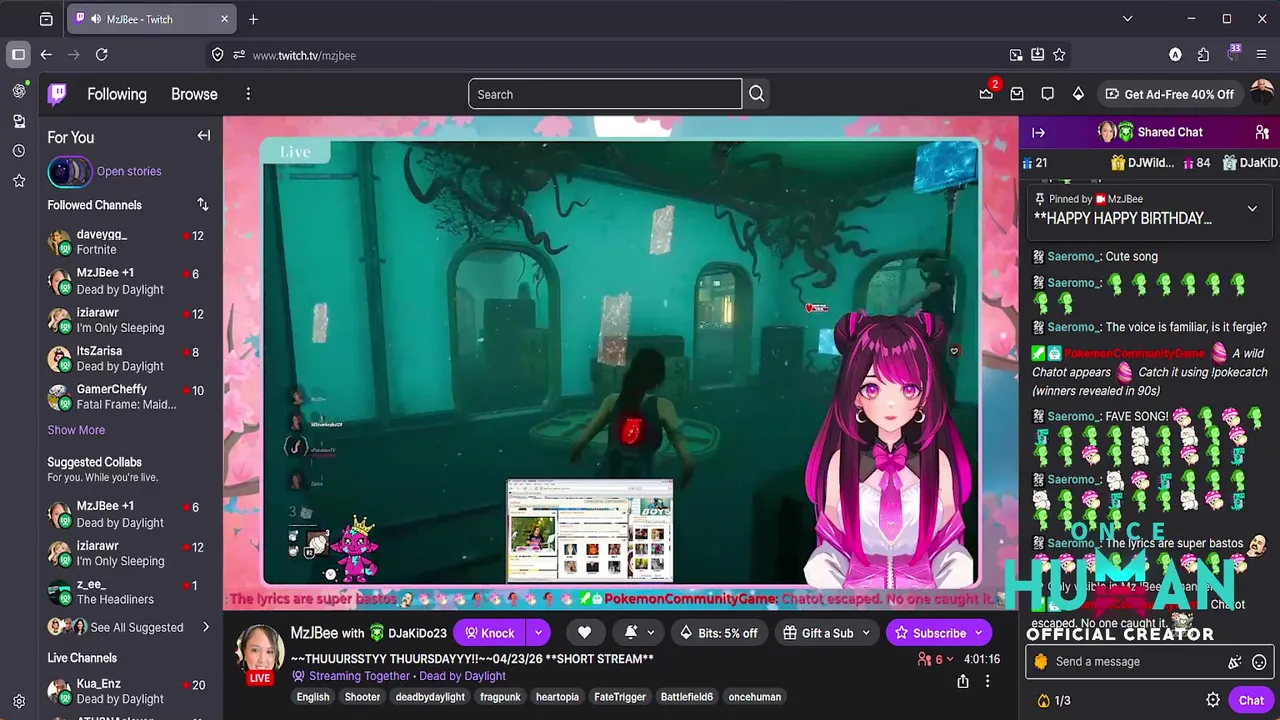Open the list all tabs chevron

pos(1127,19)
